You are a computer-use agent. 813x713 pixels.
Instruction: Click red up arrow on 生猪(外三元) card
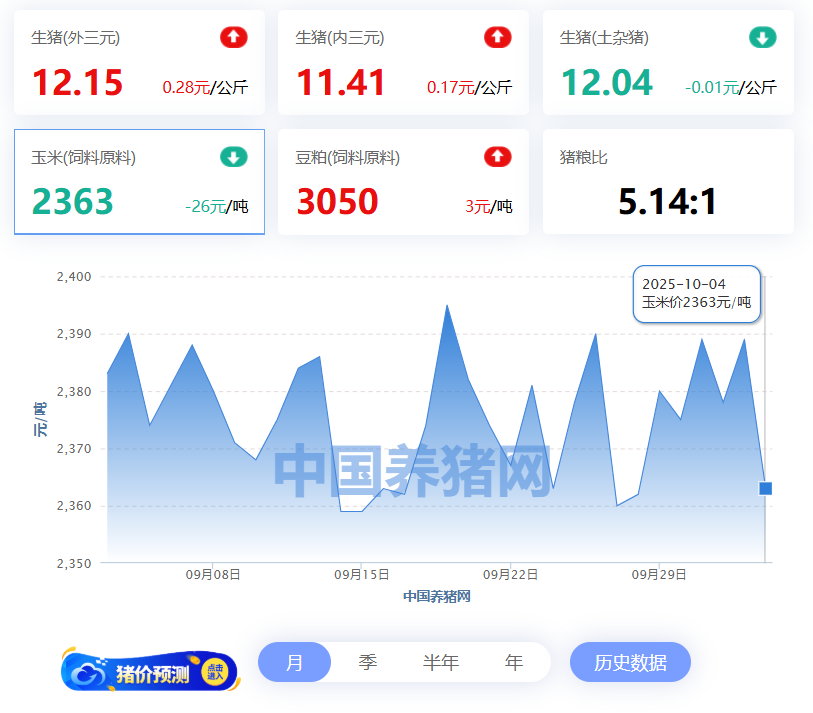pos(233,38)
